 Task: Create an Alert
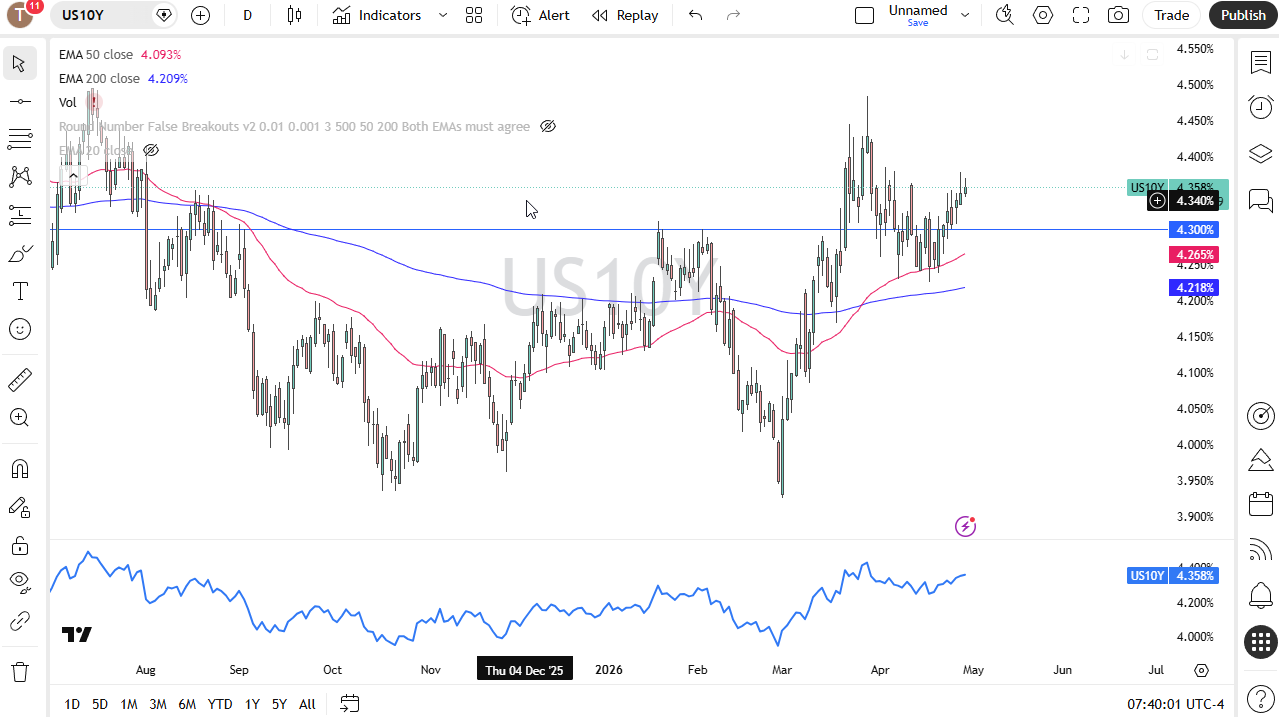click(540, 15)
